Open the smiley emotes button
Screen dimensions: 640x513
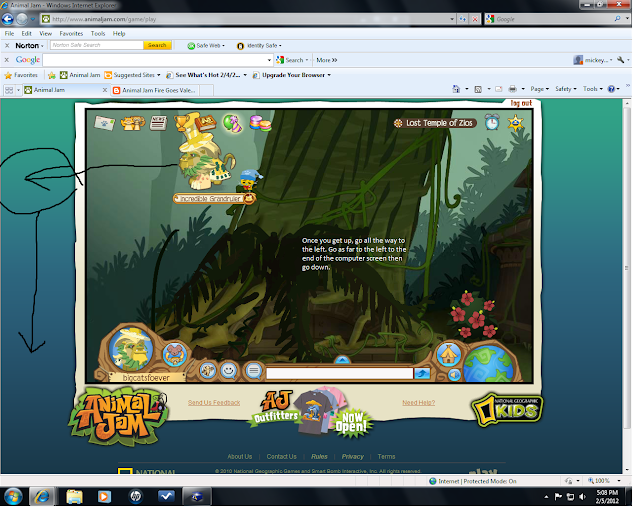pos(229,371)
